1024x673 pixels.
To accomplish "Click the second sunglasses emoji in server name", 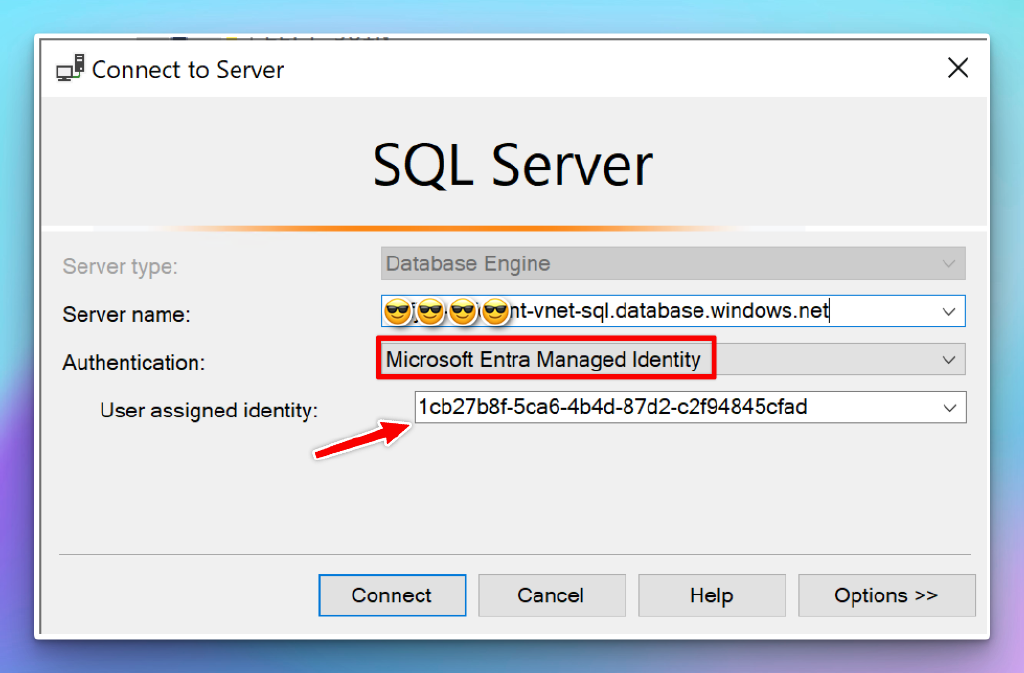I will pyautogui.click(x=430, y=311).
